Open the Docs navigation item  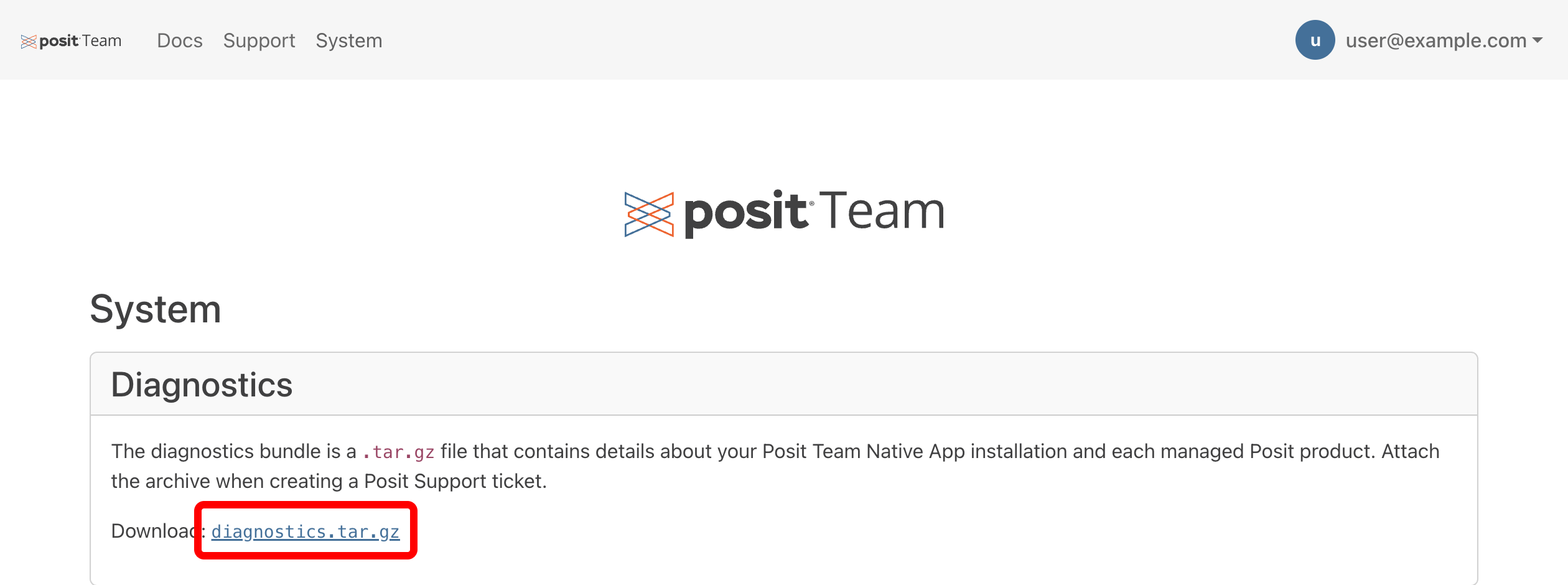180,40
